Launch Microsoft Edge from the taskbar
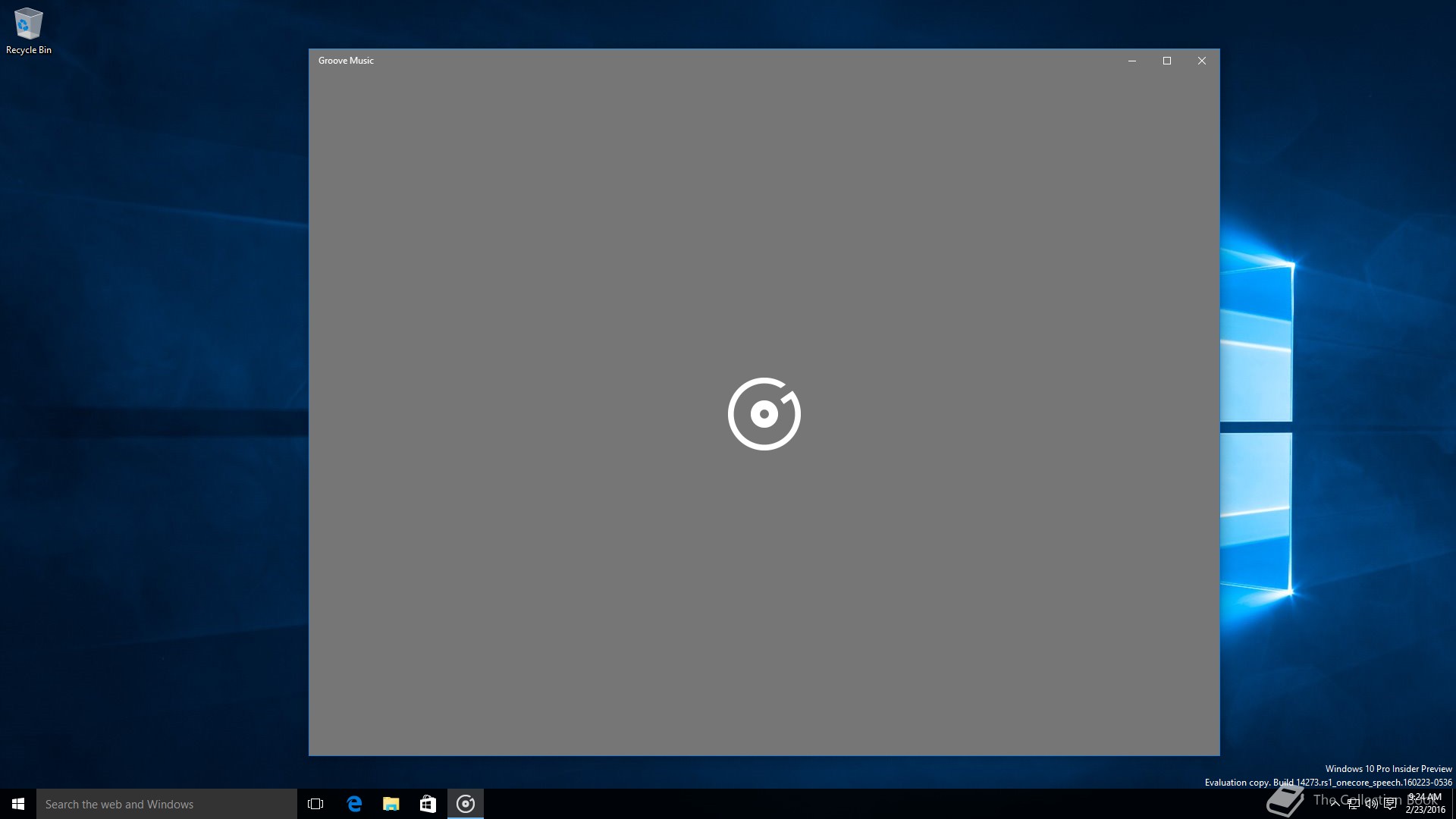 [x=354, y=804]
